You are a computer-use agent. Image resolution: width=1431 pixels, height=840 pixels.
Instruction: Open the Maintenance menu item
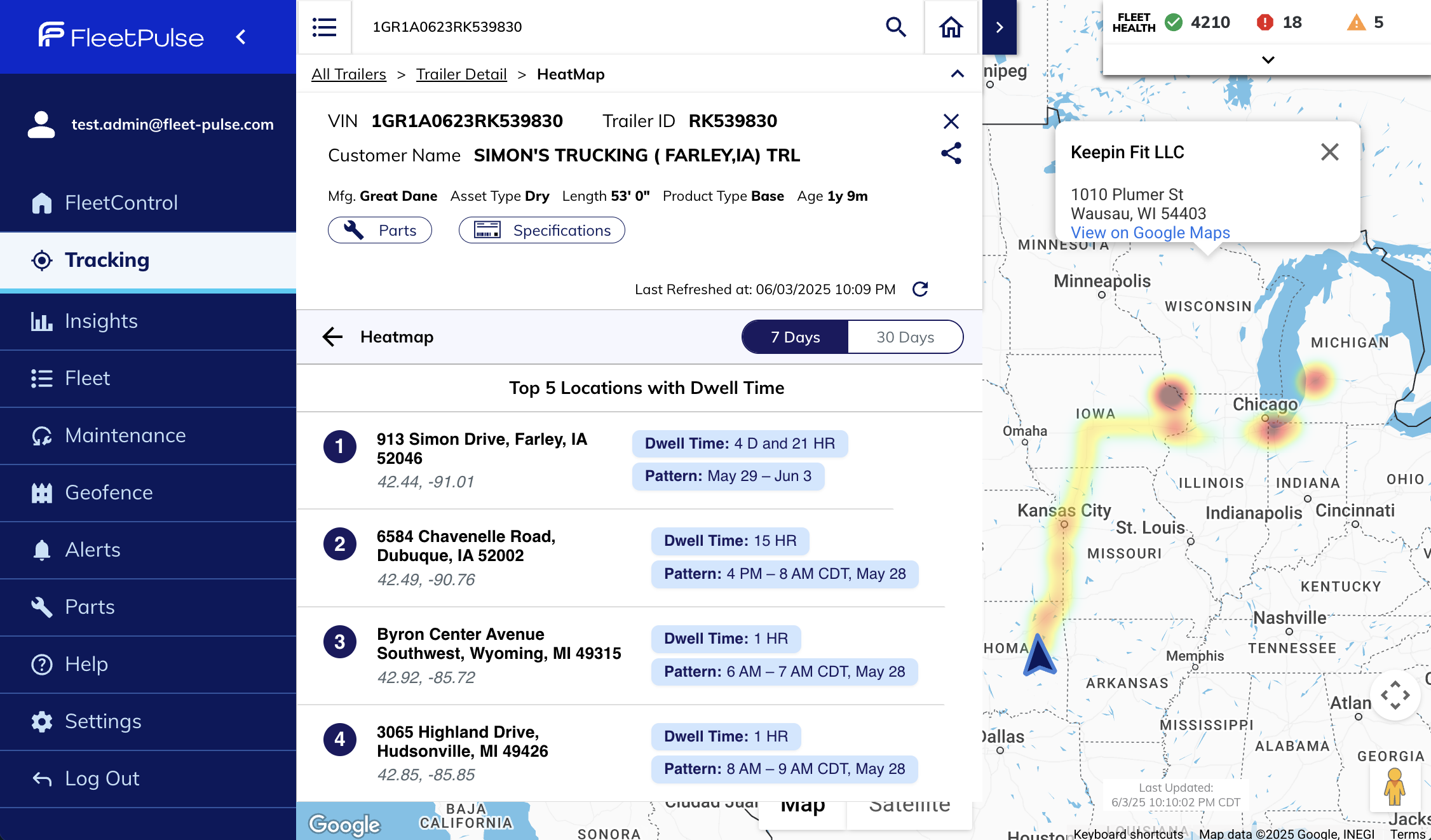click(x=125, y=435)
